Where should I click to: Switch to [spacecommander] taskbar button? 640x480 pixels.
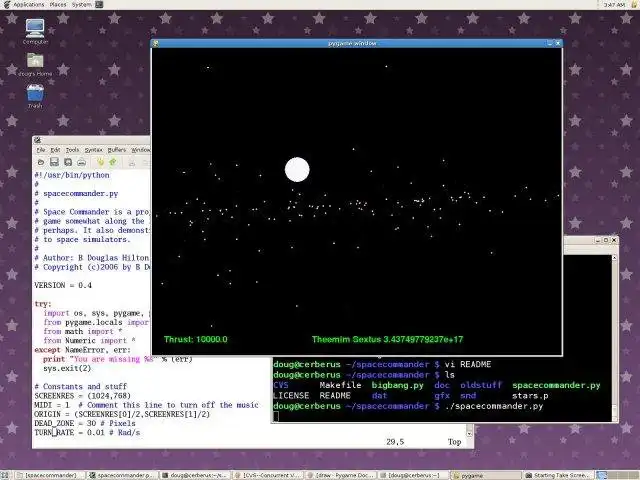click(x=50, y=476)
